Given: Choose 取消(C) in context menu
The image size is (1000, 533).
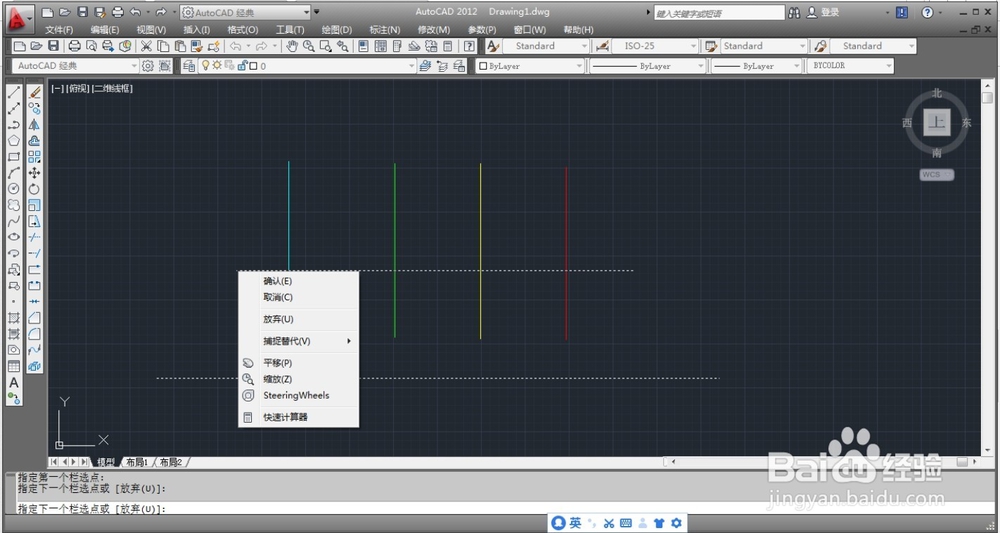Looking at the screenshot, I should (298, 297).
